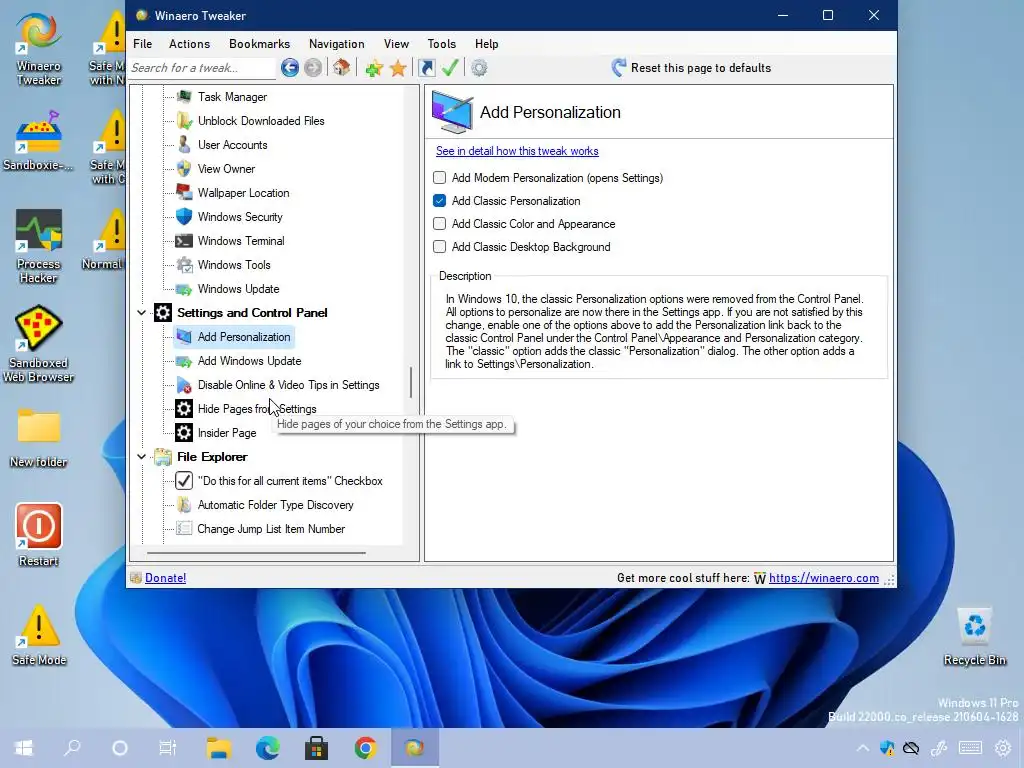The height and width of the screenshot is (768, 1024).
Task: Click the Back navigation arrow in toolbar
Action: 290,68
